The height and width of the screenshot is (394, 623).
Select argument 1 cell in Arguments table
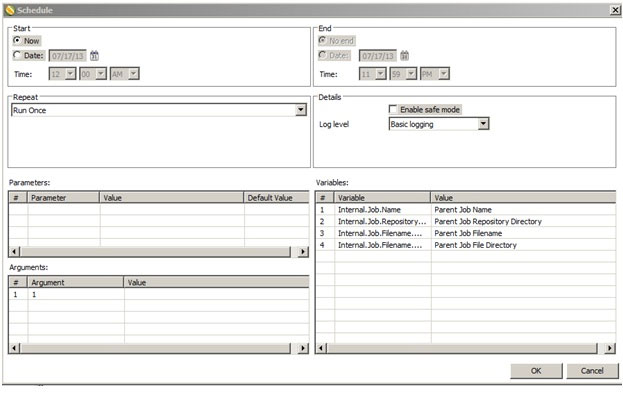76,294
